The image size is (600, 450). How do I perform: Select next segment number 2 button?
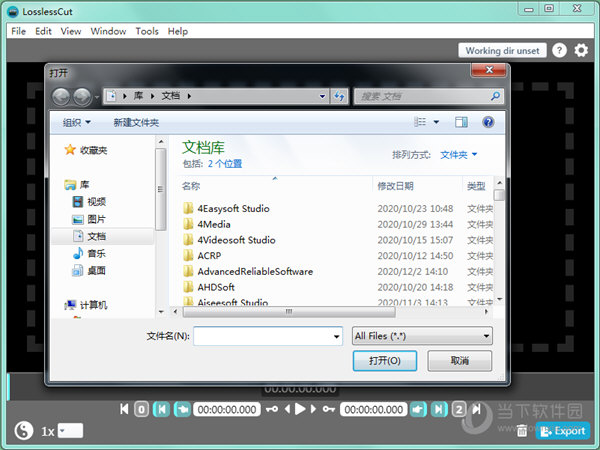click(459, 409)
